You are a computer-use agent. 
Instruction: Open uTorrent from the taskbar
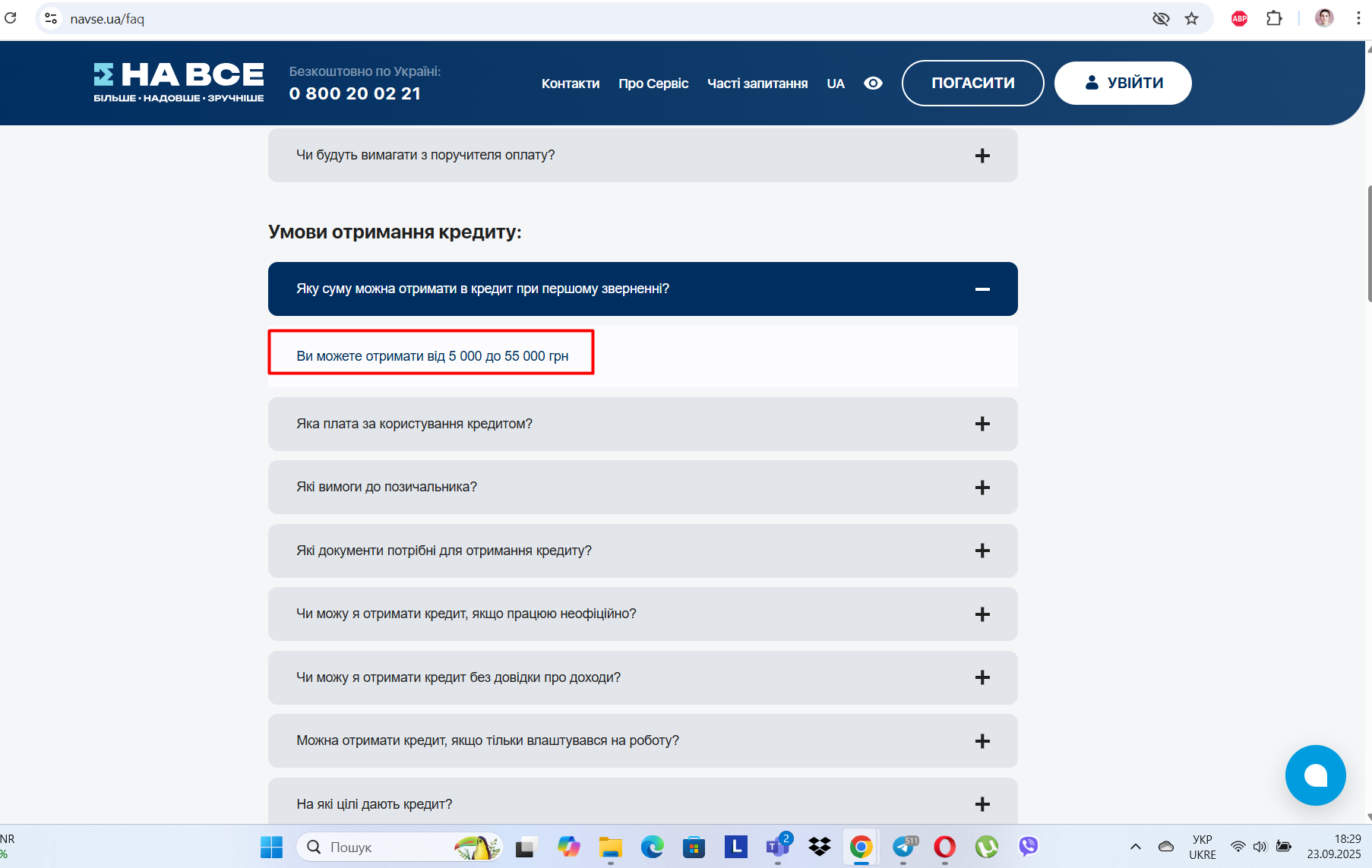[987, 847]
